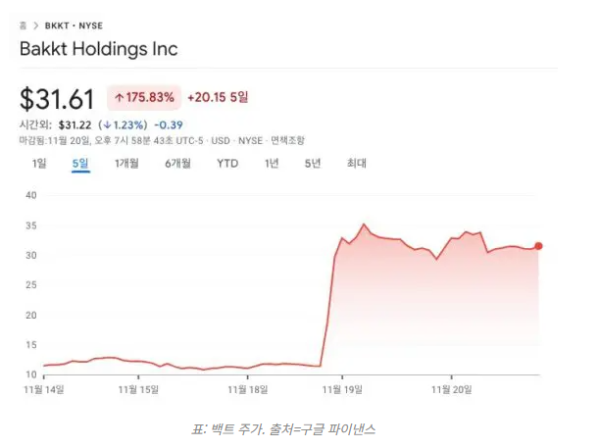Click the Bakkt Holdings Inc title
The width and height of the screenshot is (600, 448).
click(98, 49)
